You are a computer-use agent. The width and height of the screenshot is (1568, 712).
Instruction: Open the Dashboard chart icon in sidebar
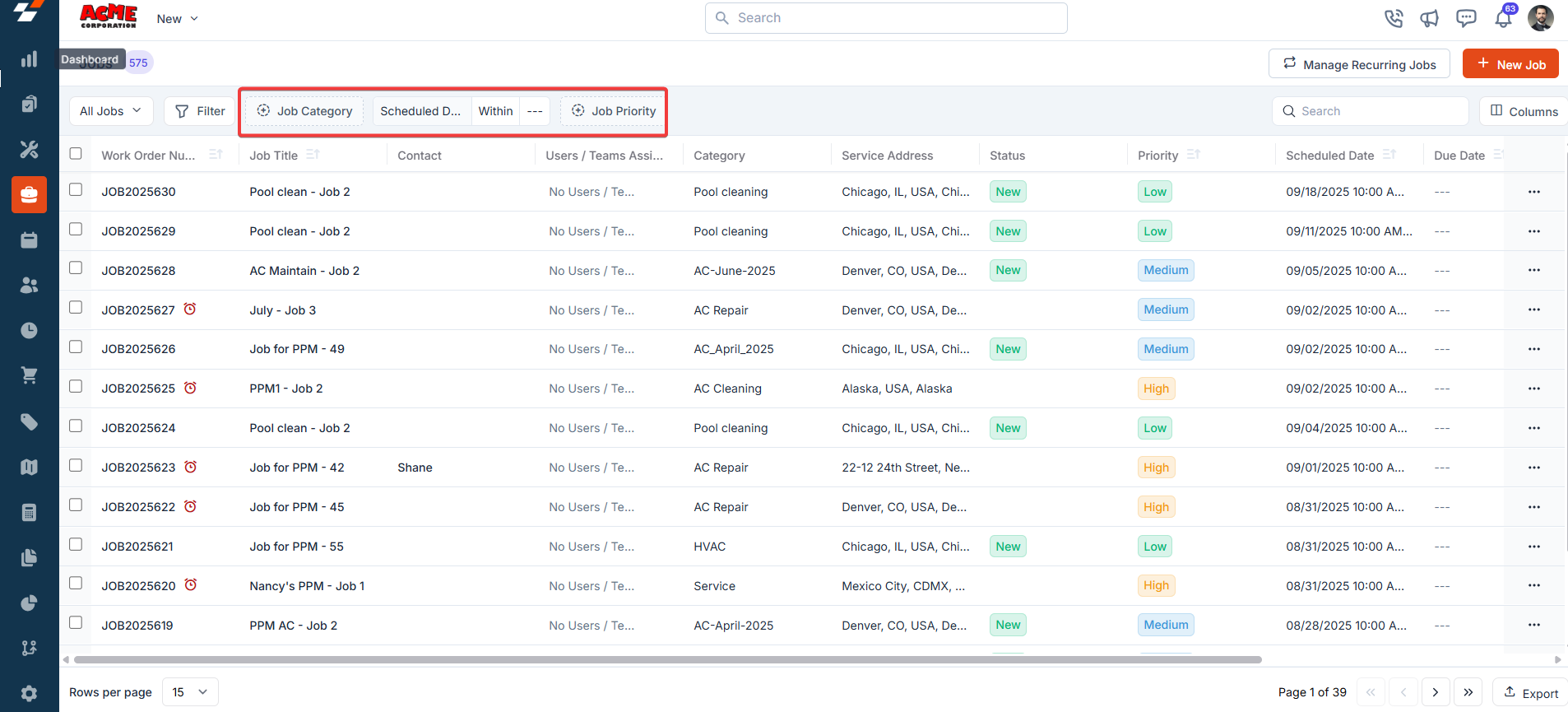click(29, 59)
